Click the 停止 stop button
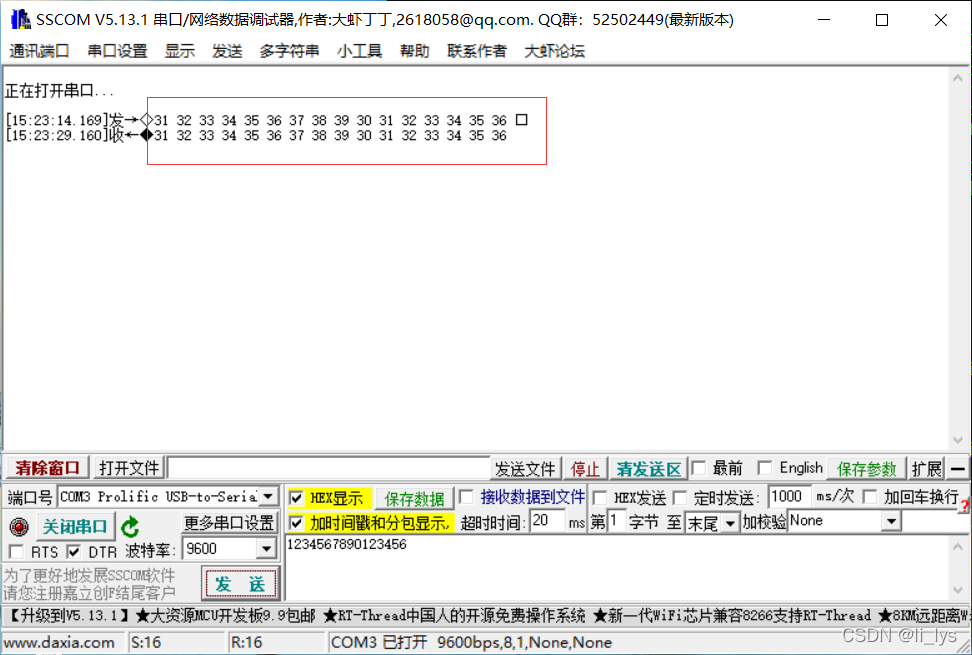972x655 pixels. pyautogui.click(x=585, y=468)
